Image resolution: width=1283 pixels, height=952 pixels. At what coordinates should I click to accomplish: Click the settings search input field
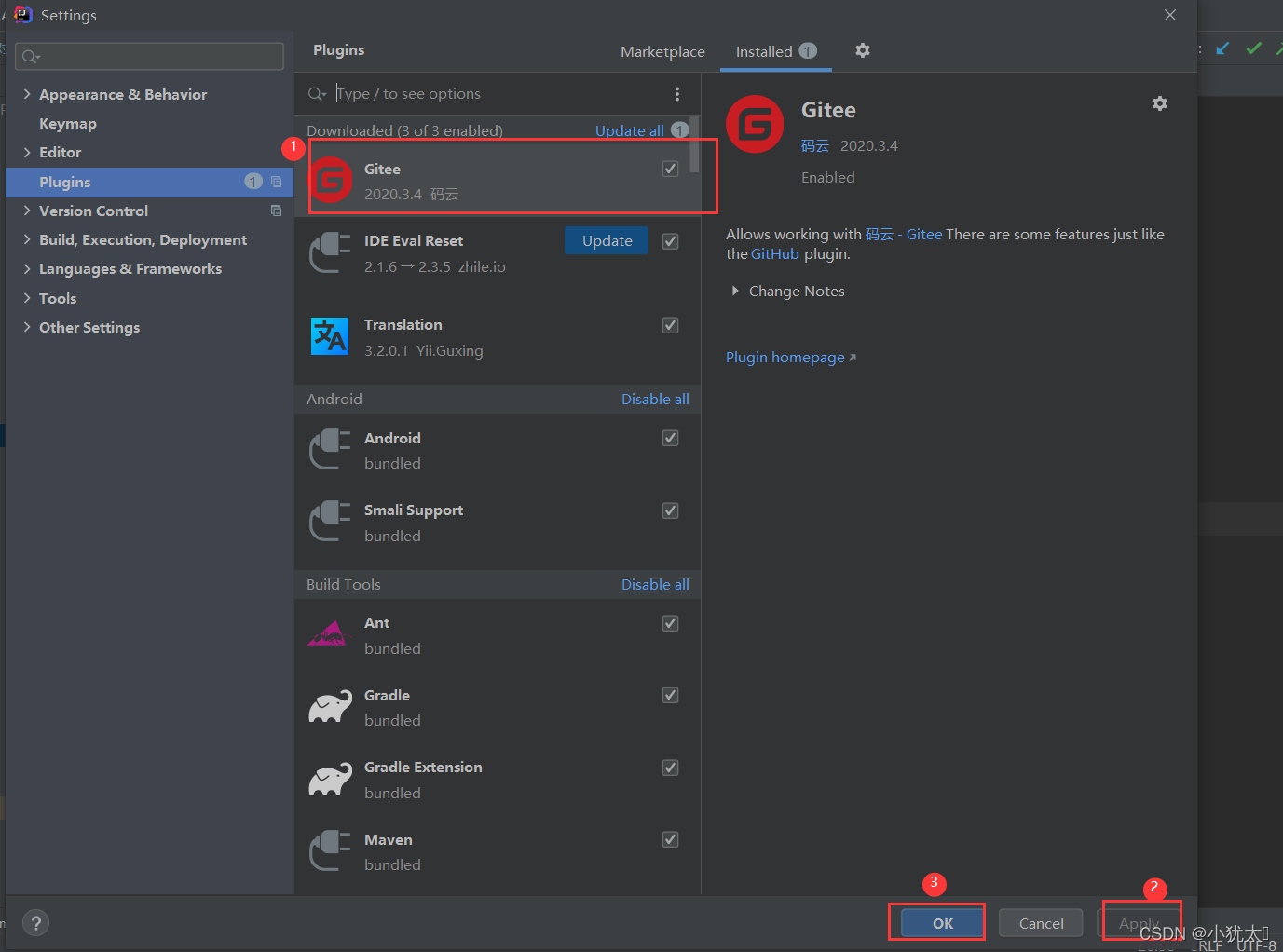click(x=149, y=56)
